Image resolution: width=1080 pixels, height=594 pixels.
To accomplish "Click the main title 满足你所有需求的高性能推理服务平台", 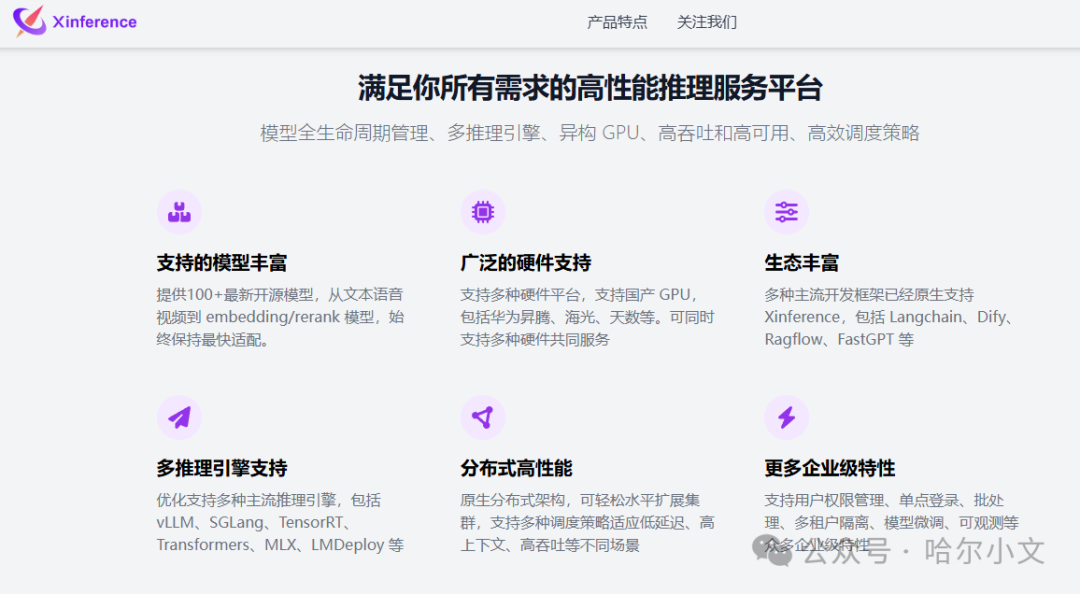I will [x=590, y=88].
